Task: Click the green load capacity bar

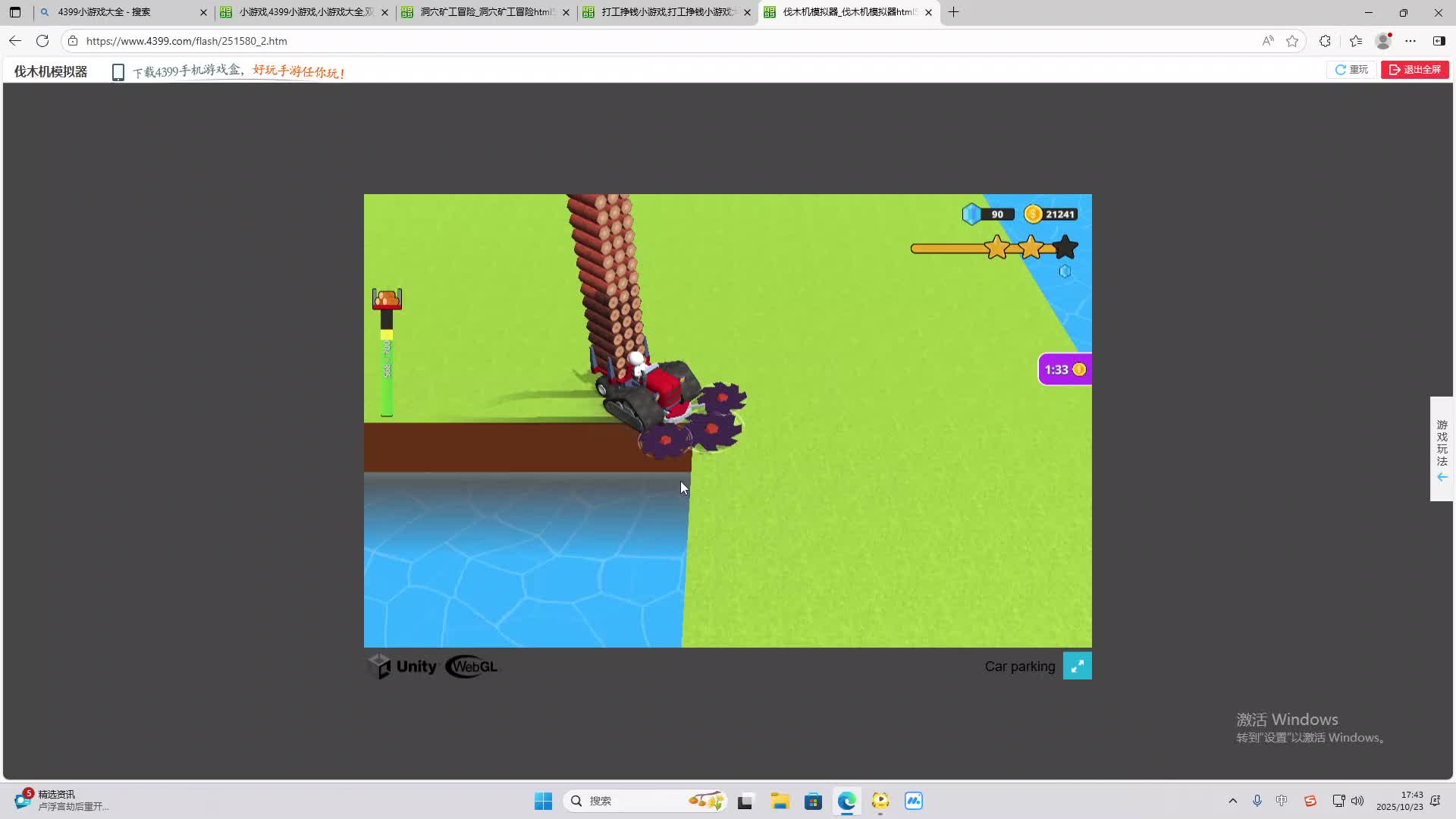Action: coord(387,377)
